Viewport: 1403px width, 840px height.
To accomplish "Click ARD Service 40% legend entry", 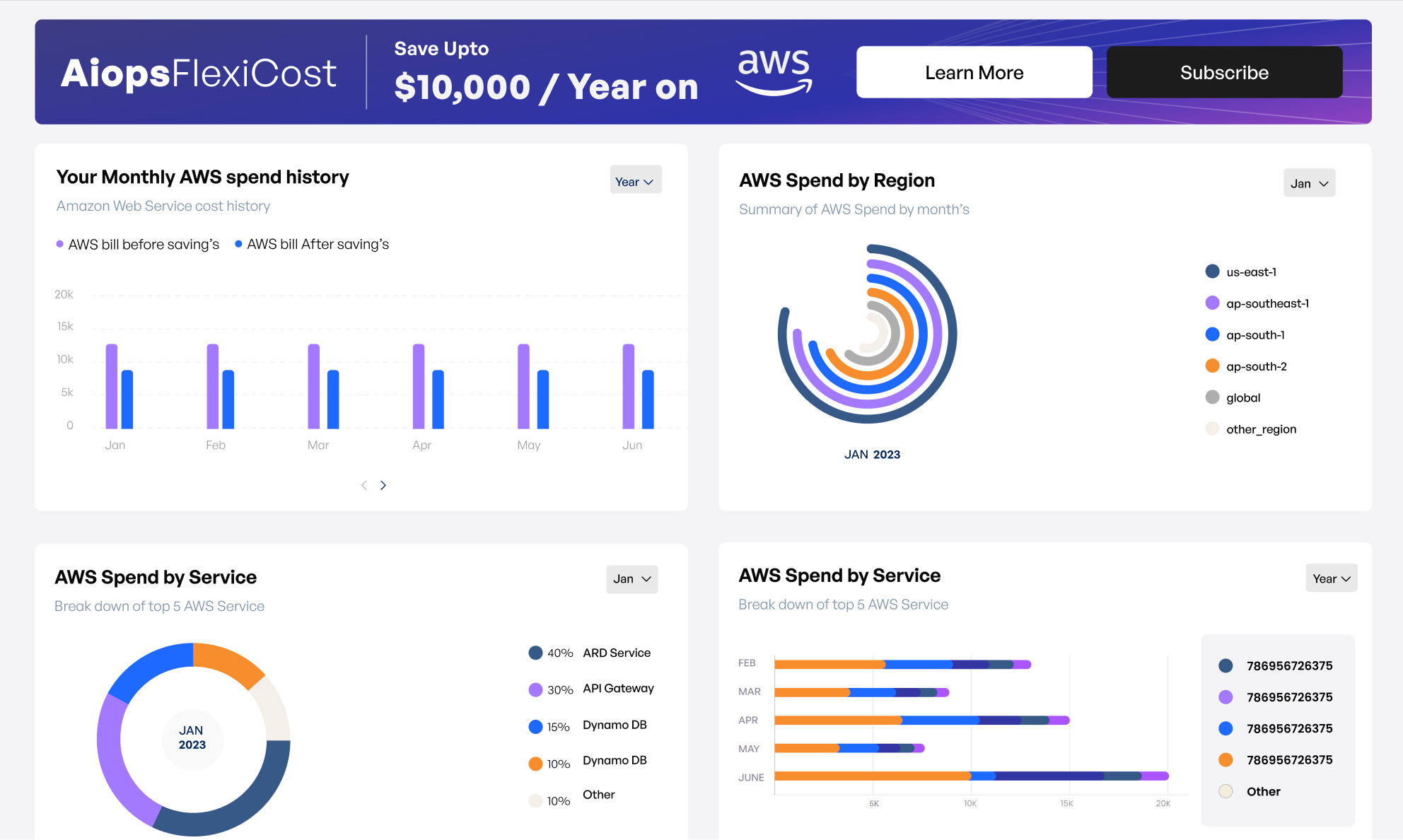I will (x=590, y=653).
